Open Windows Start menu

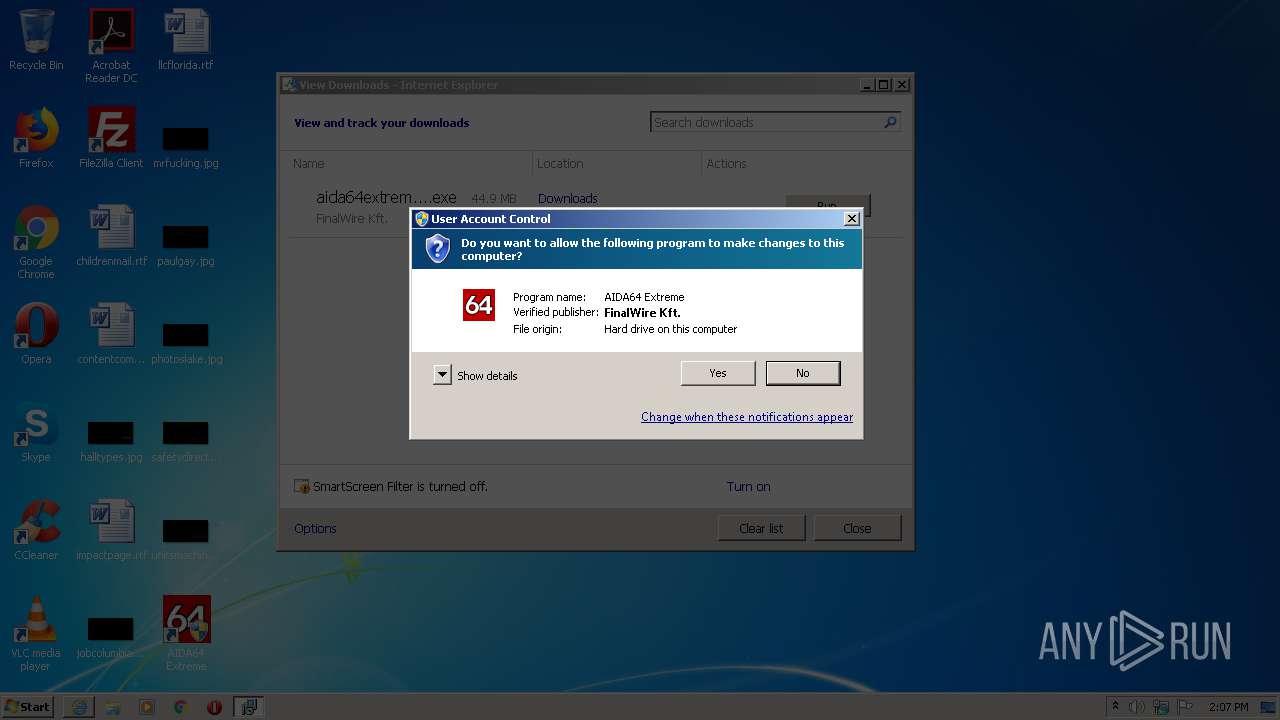[28, 706]
